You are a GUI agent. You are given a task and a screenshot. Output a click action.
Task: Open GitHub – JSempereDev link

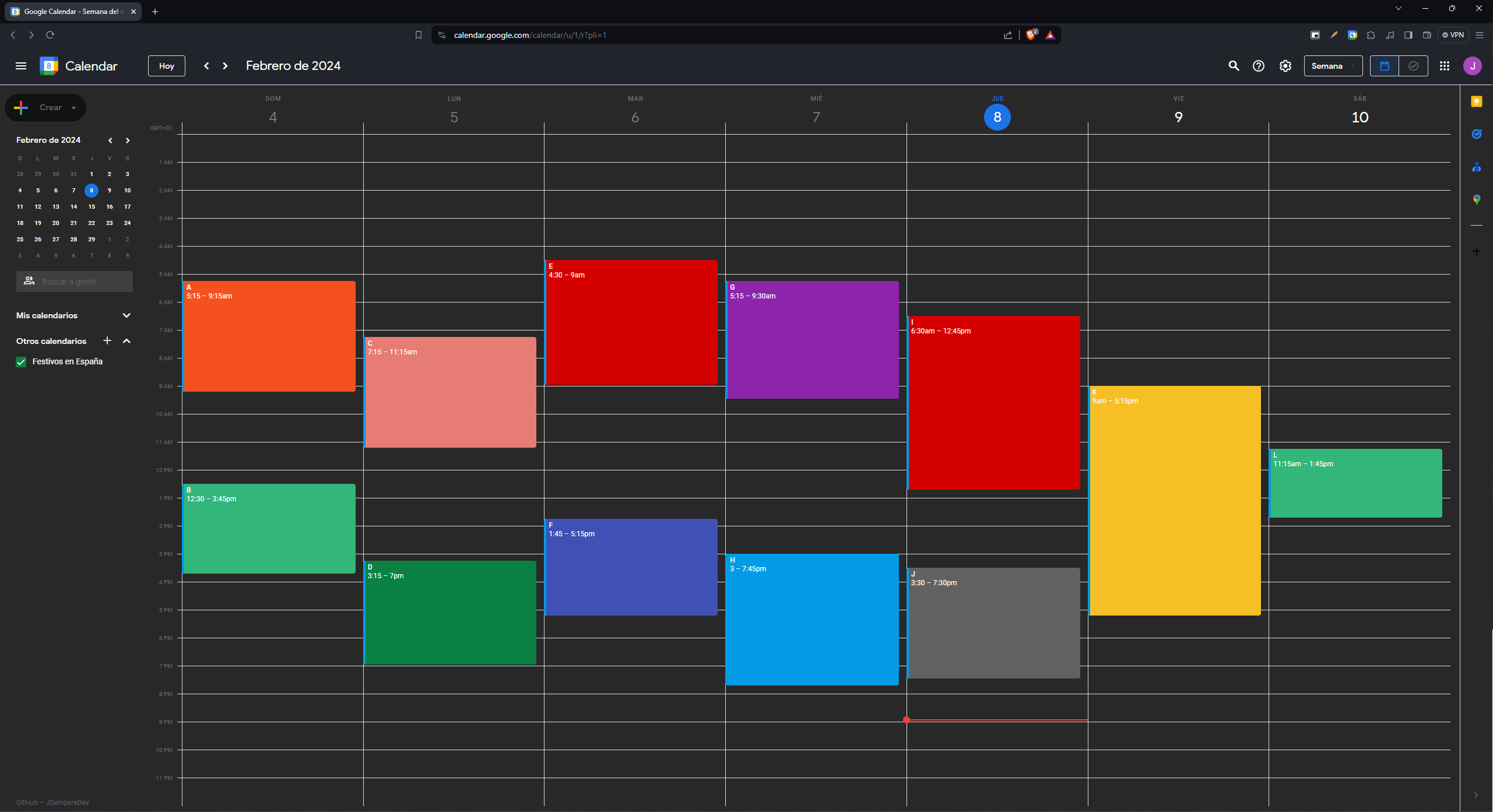(x=52, y=803)
